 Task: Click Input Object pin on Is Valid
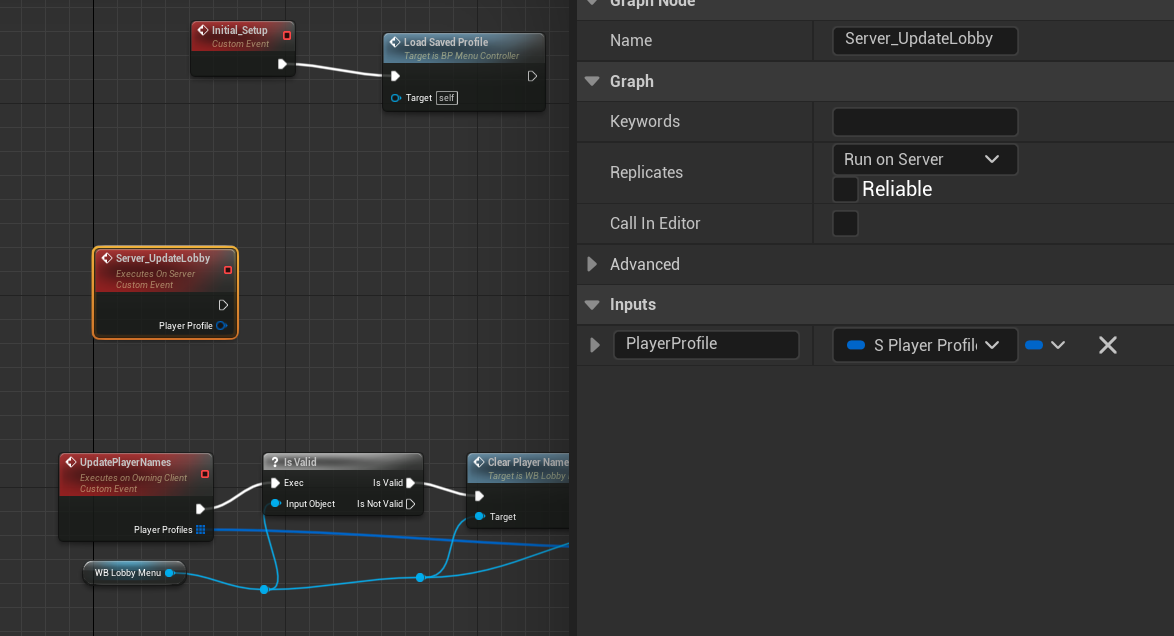pos(276,503)
